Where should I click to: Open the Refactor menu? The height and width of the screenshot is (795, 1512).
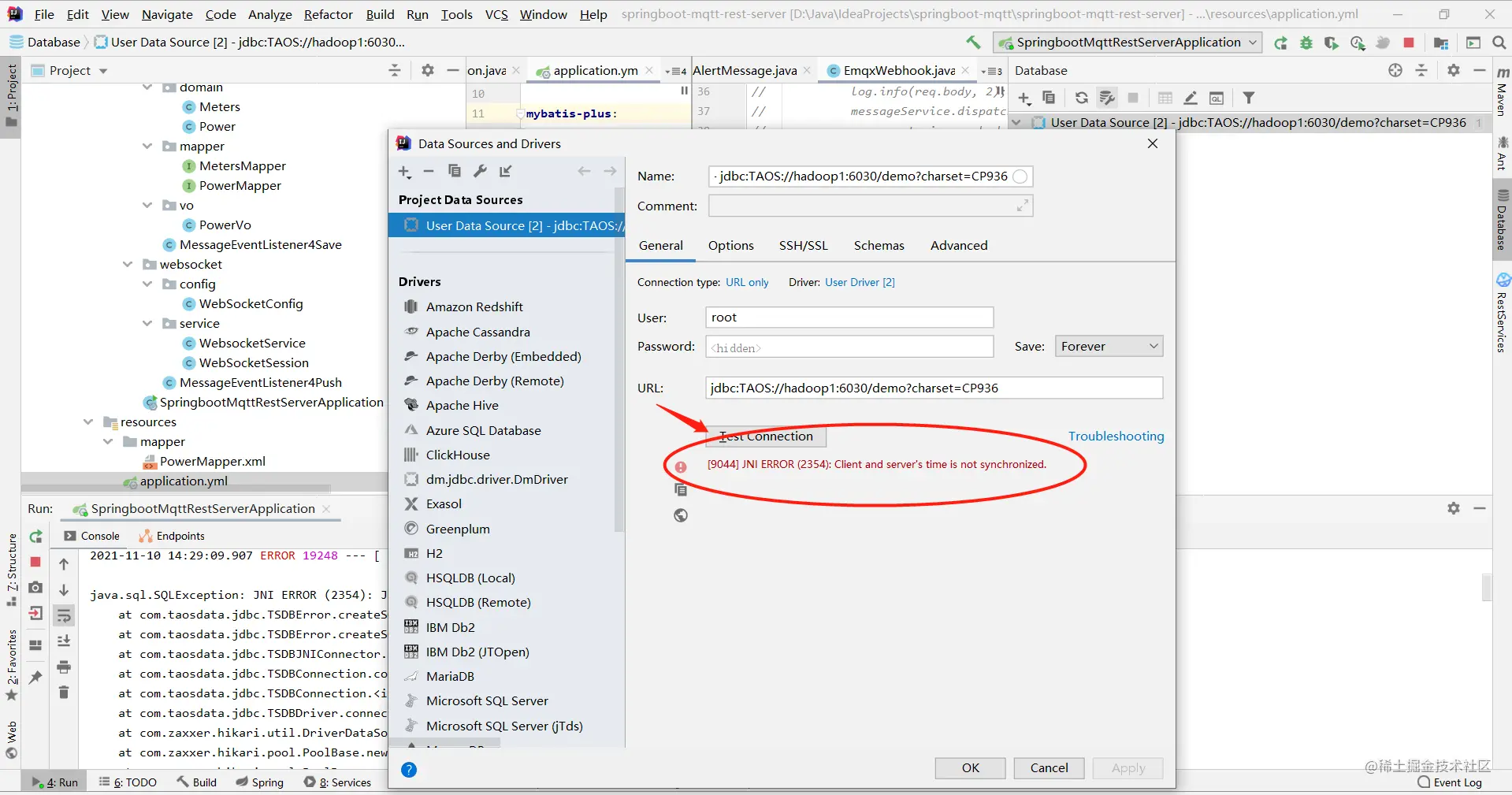pos(328,14)
